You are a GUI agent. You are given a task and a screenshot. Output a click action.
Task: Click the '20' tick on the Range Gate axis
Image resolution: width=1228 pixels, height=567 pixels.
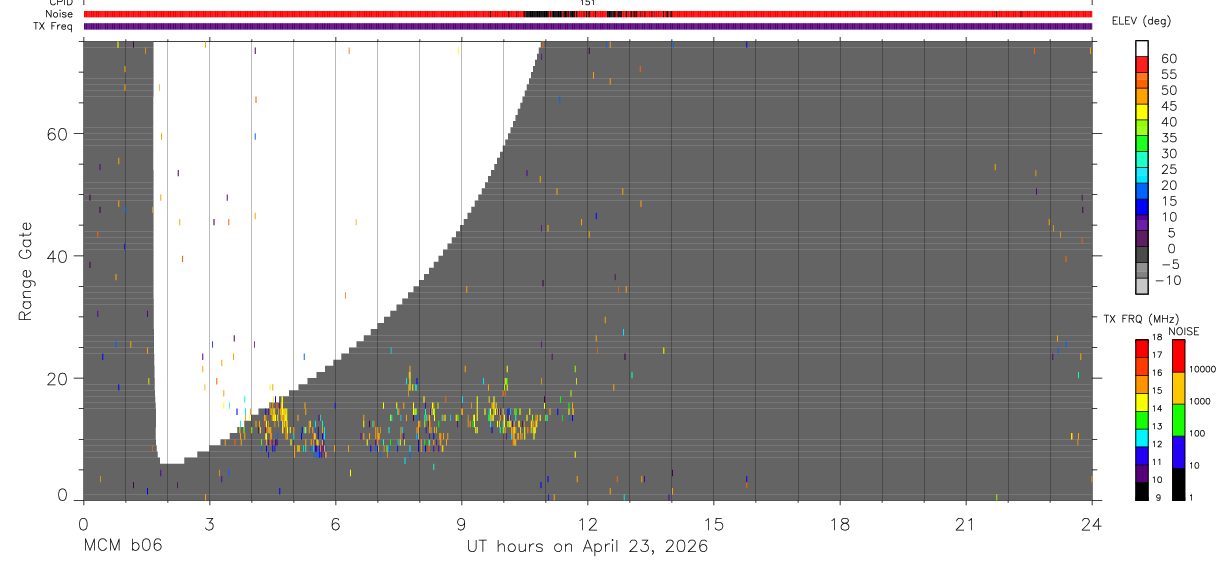[x=58, y=378]
